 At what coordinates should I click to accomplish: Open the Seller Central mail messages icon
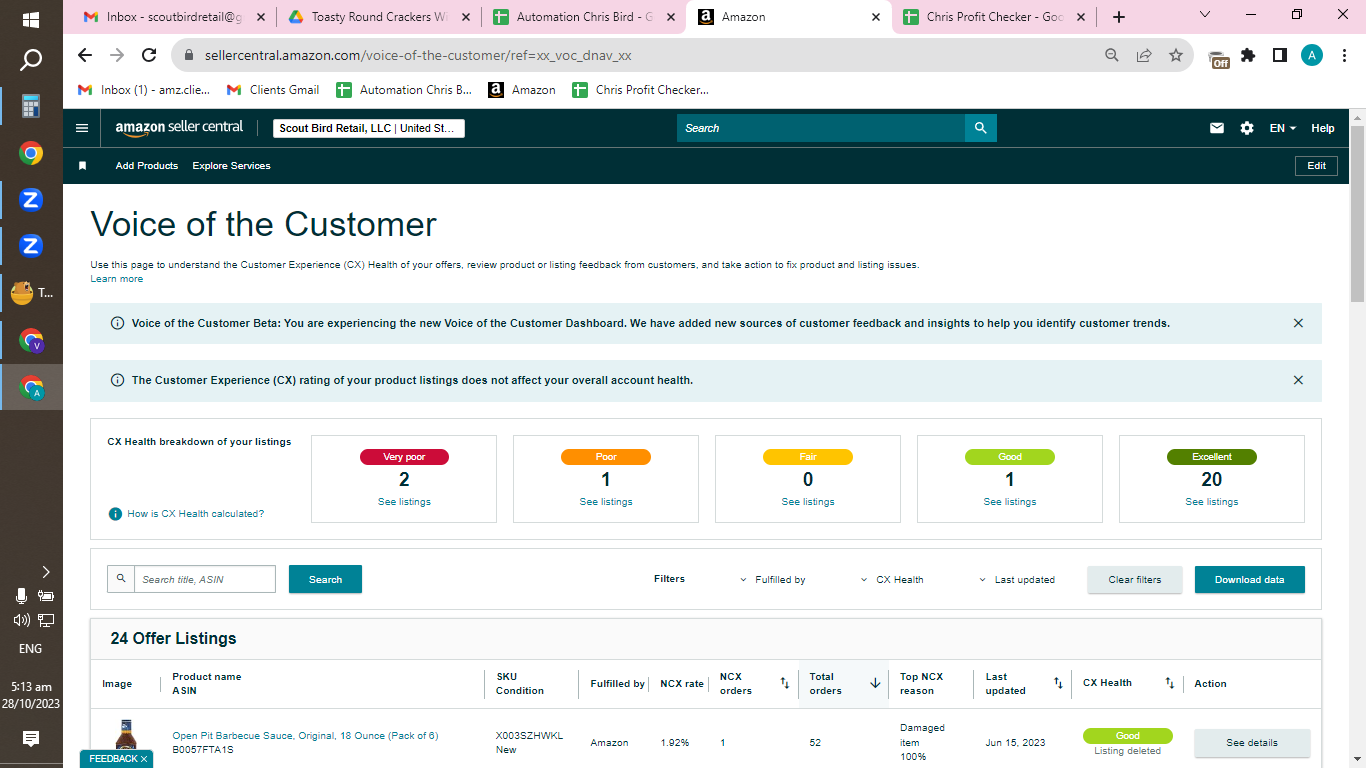point(1217,128)
